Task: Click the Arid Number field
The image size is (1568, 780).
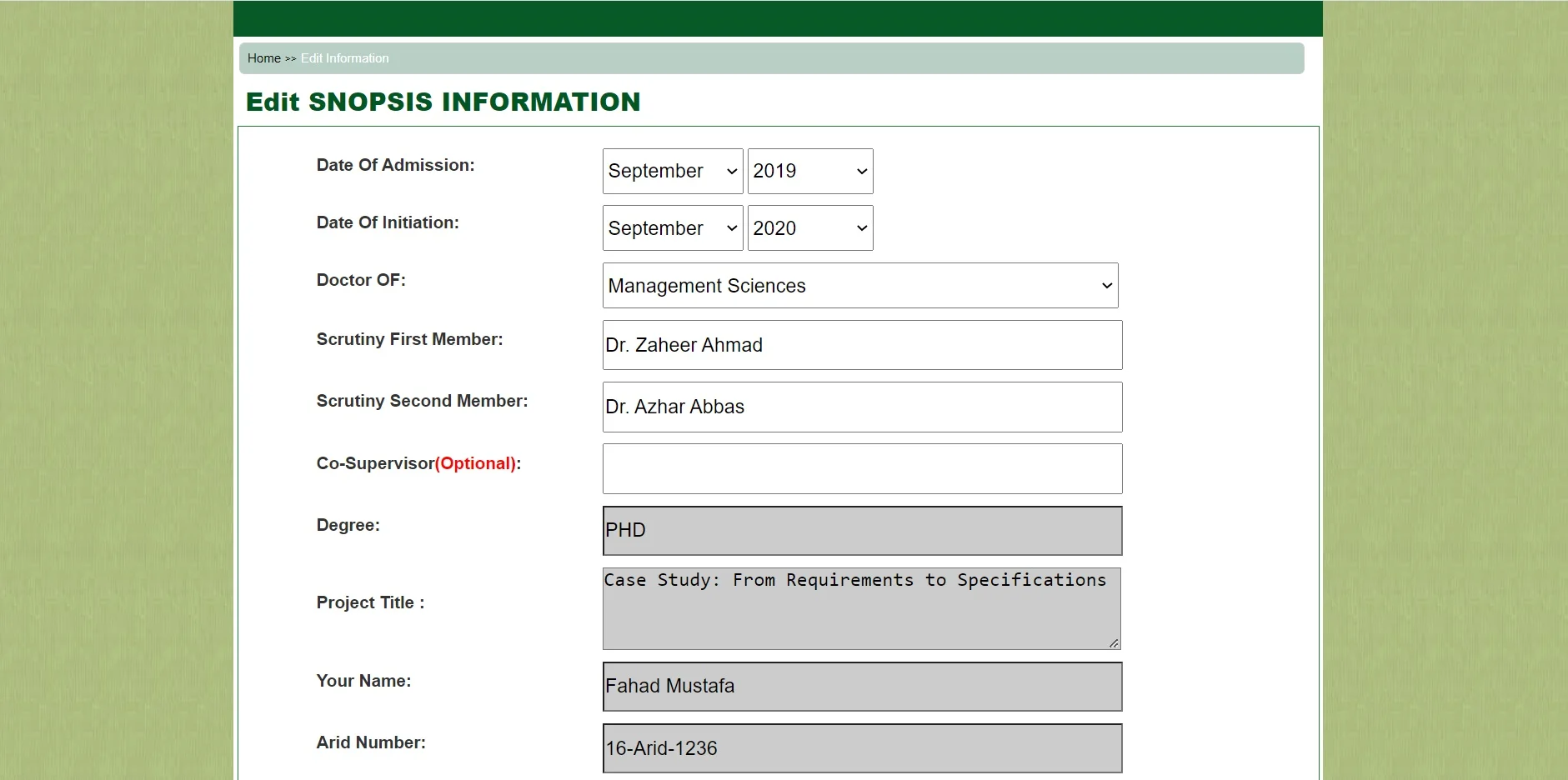Action: (862, 748)
